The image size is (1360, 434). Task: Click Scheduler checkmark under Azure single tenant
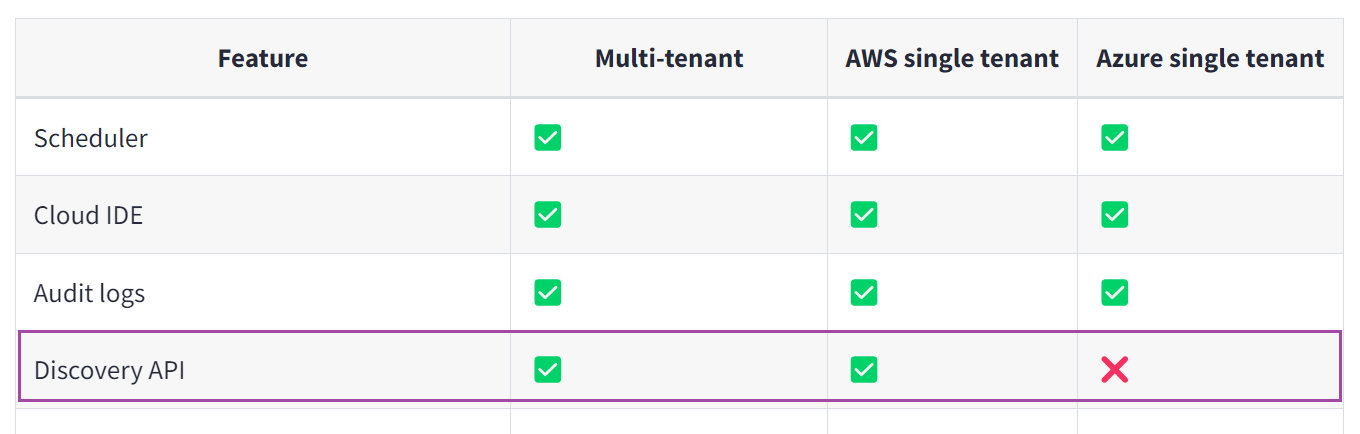point(1114,138)
